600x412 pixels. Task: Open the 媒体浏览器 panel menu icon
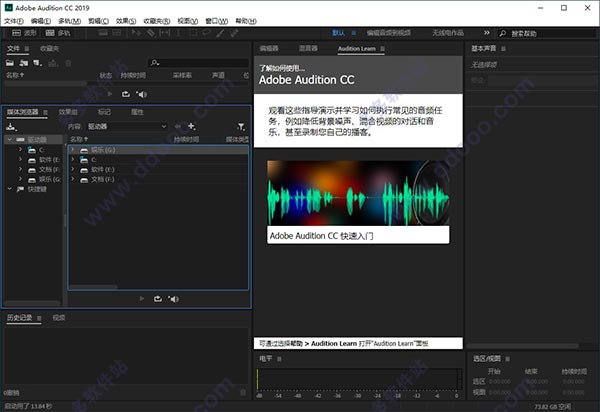pos(45,112)
